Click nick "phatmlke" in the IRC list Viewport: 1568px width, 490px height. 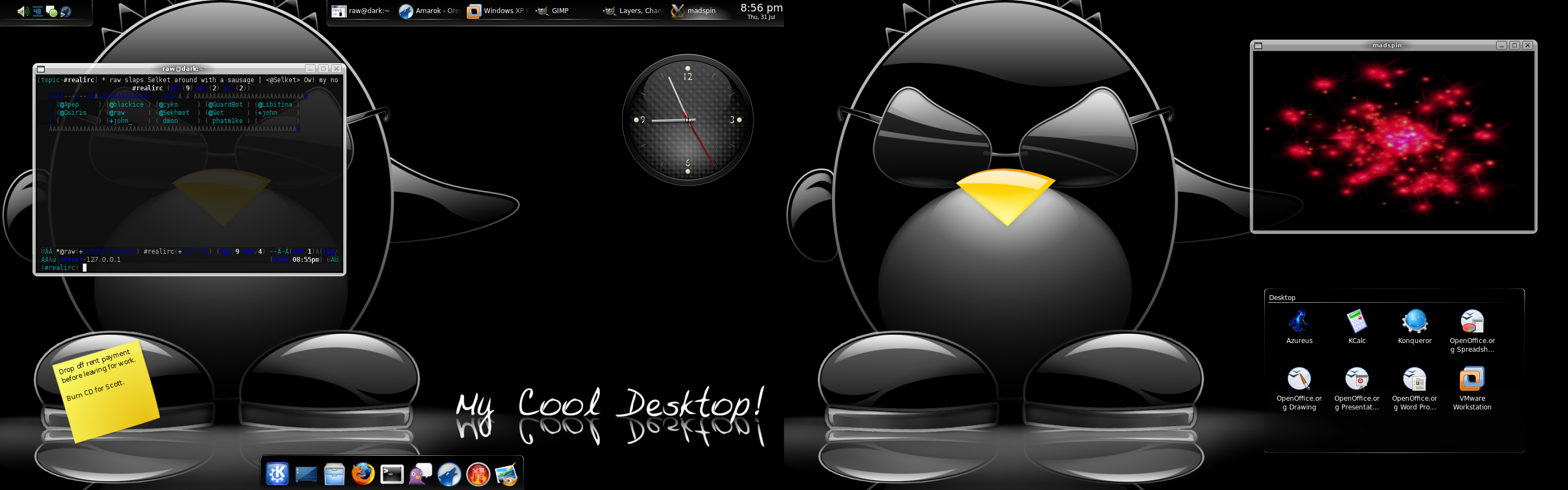point(228,120)
